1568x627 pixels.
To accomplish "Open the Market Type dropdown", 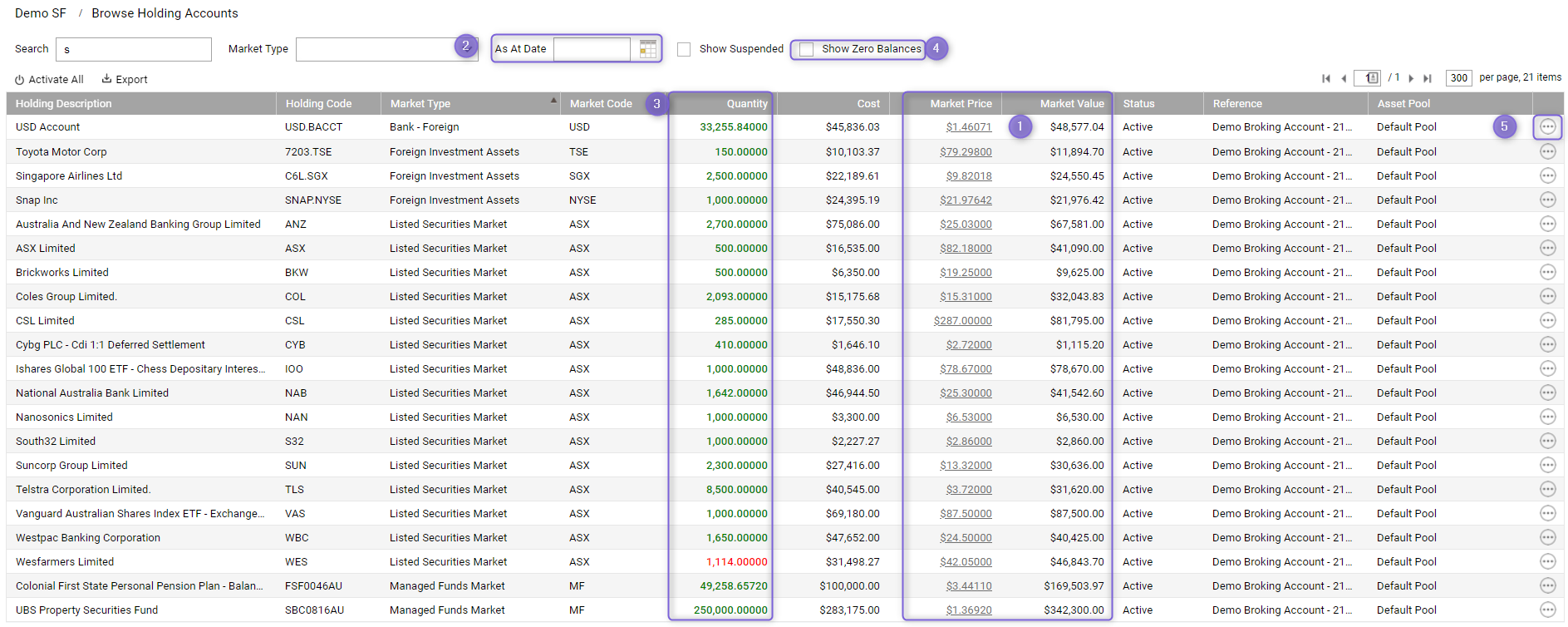I will click(386, 49).
